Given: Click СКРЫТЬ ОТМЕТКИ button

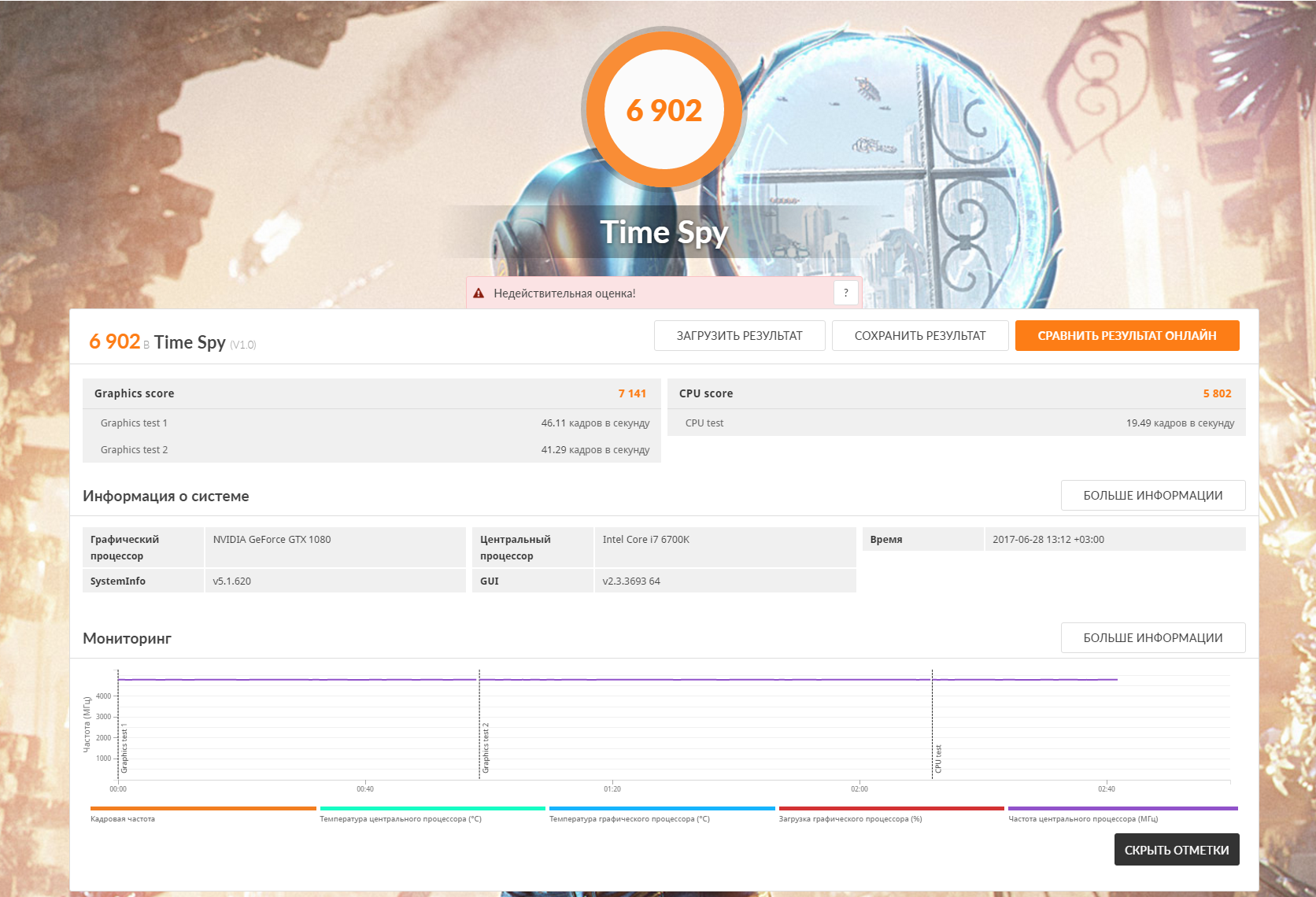Looking at the screenshot, I should point(1177,850).
